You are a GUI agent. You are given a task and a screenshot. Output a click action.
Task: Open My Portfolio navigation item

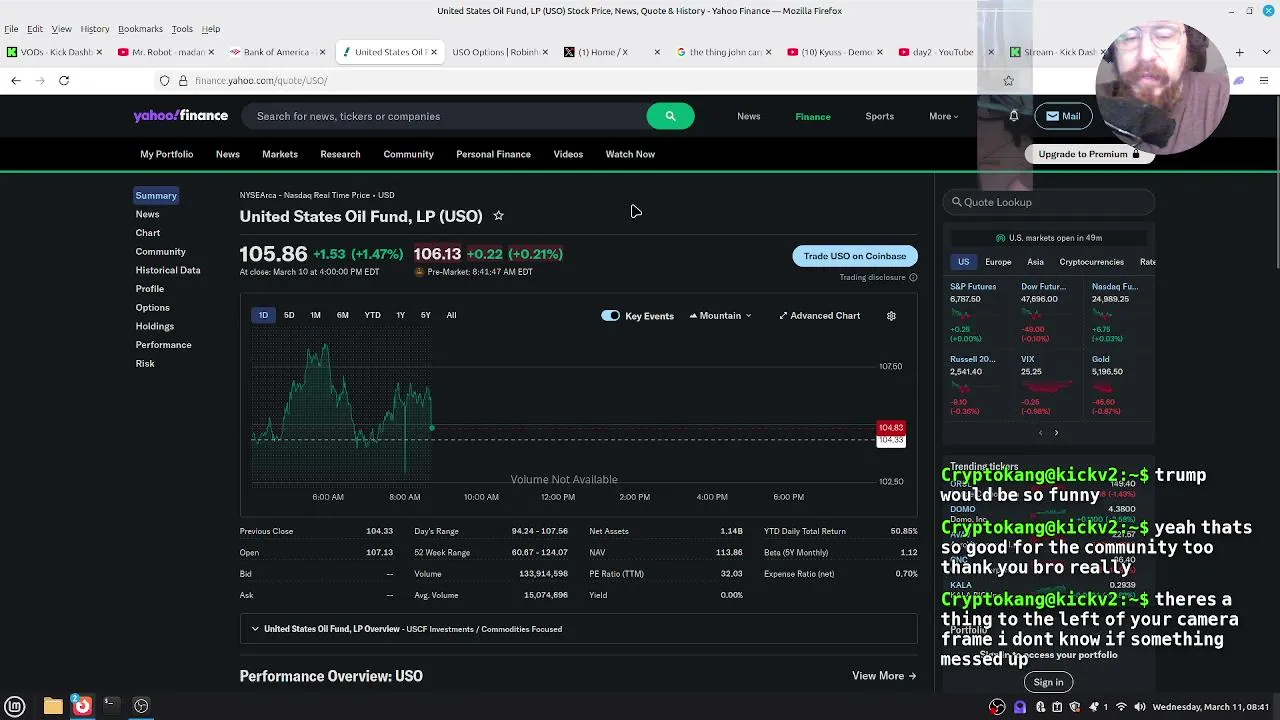pos(167,154)
